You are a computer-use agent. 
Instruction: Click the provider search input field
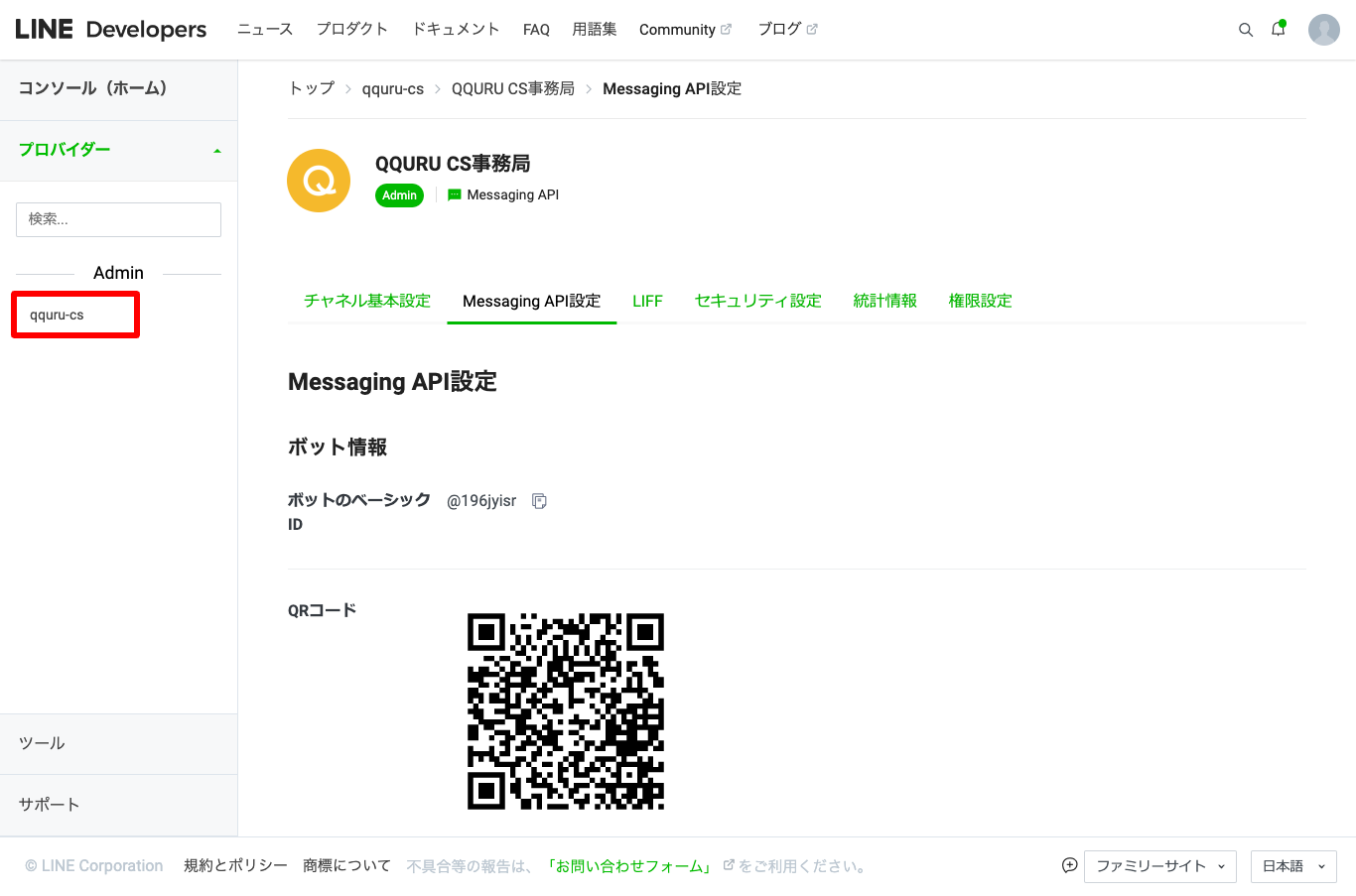point(118,219)
